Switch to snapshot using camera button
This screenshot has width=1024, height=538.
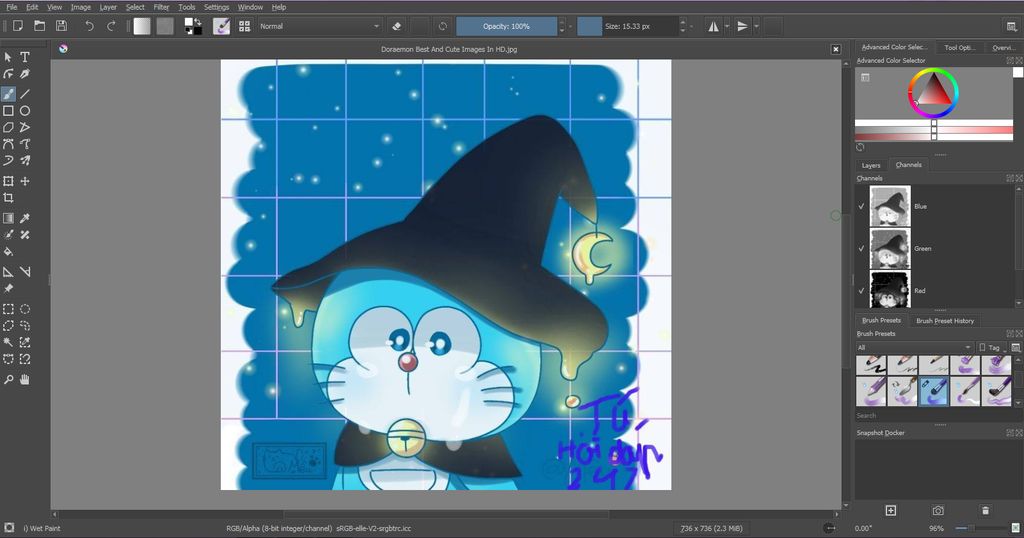point(938,510)
